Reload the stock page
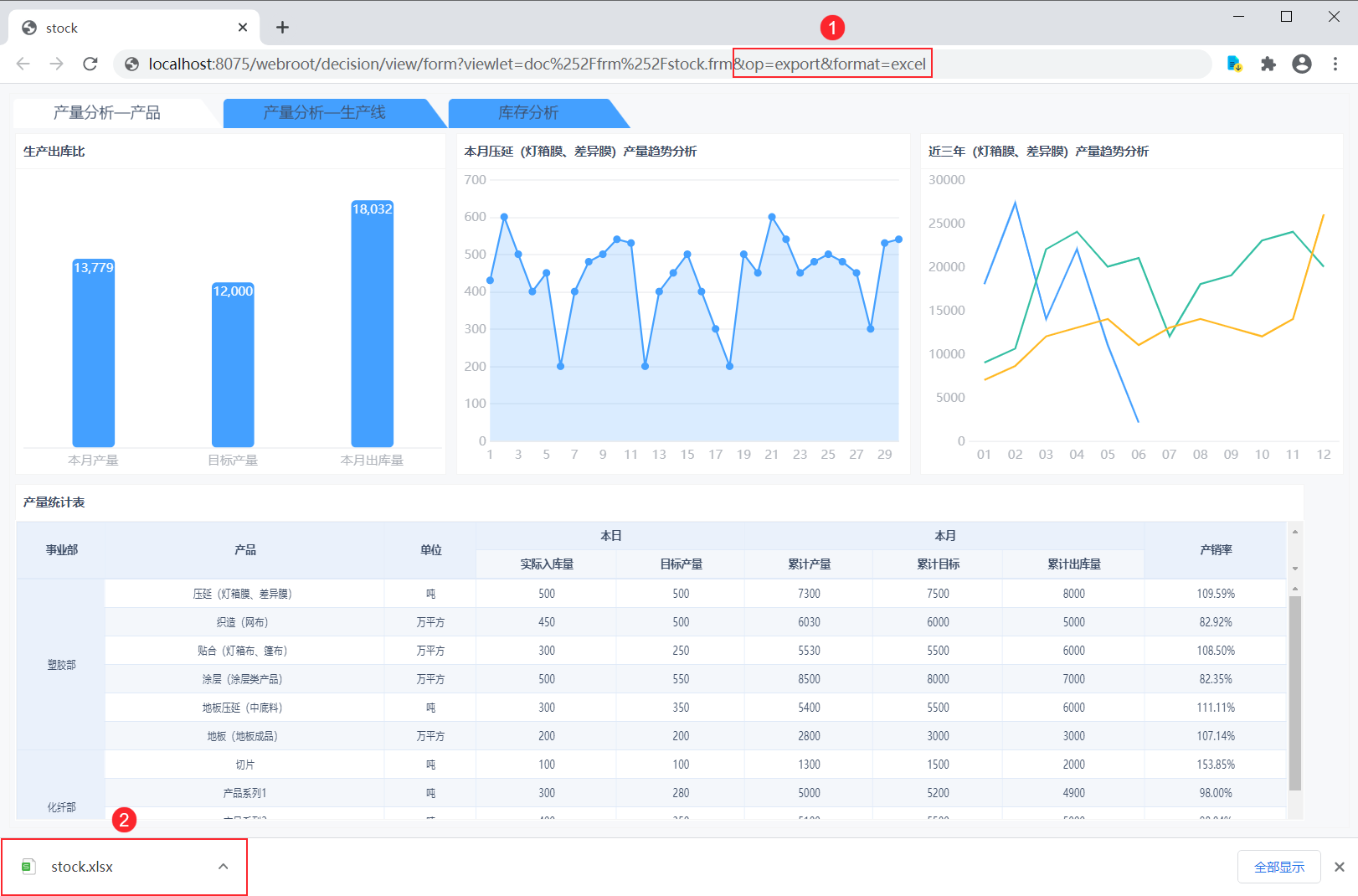The image size is (1358, 896). click(90, 64)
